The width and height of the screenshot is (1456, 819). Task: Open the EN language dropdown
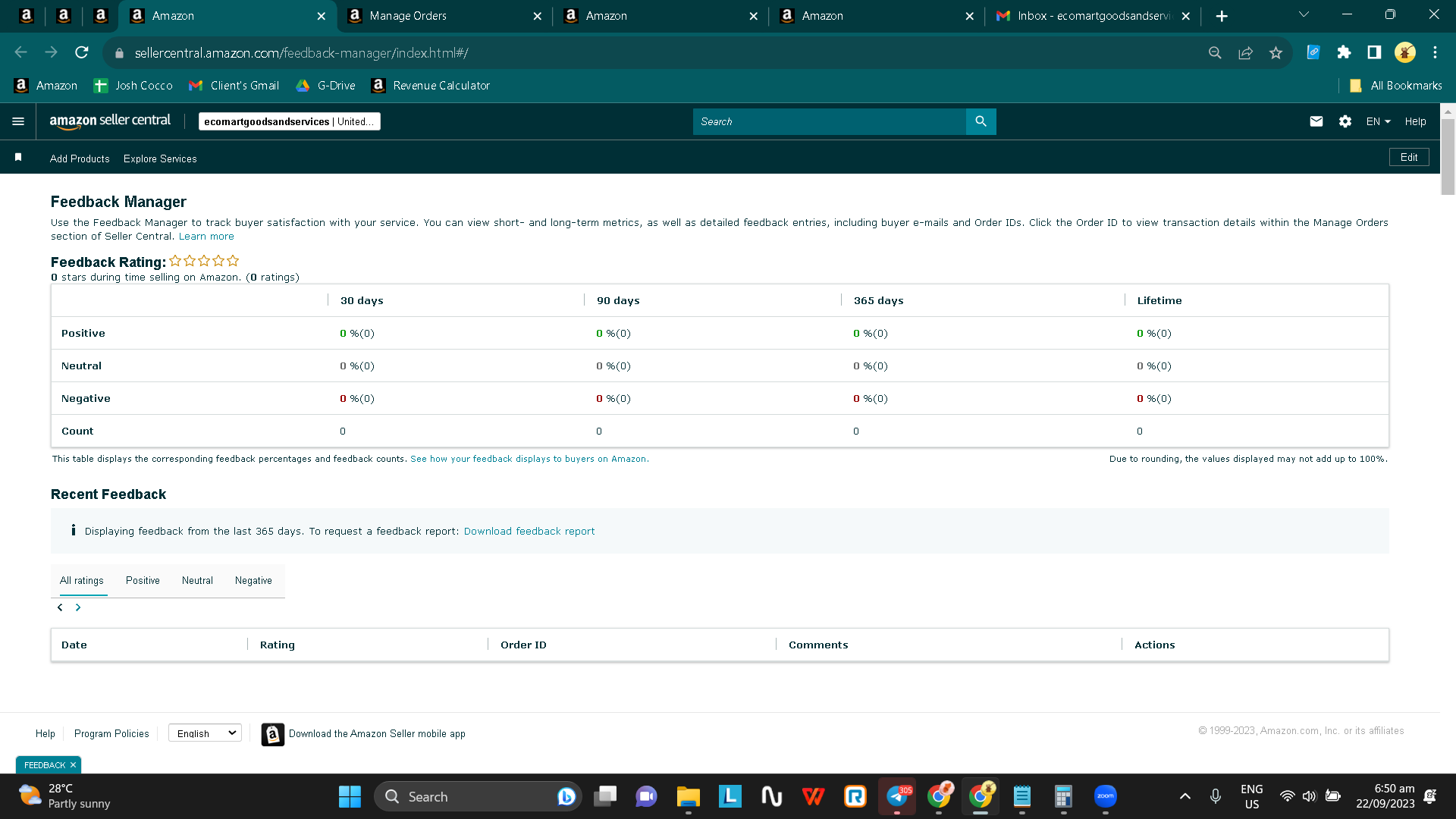pos(1378,121)
